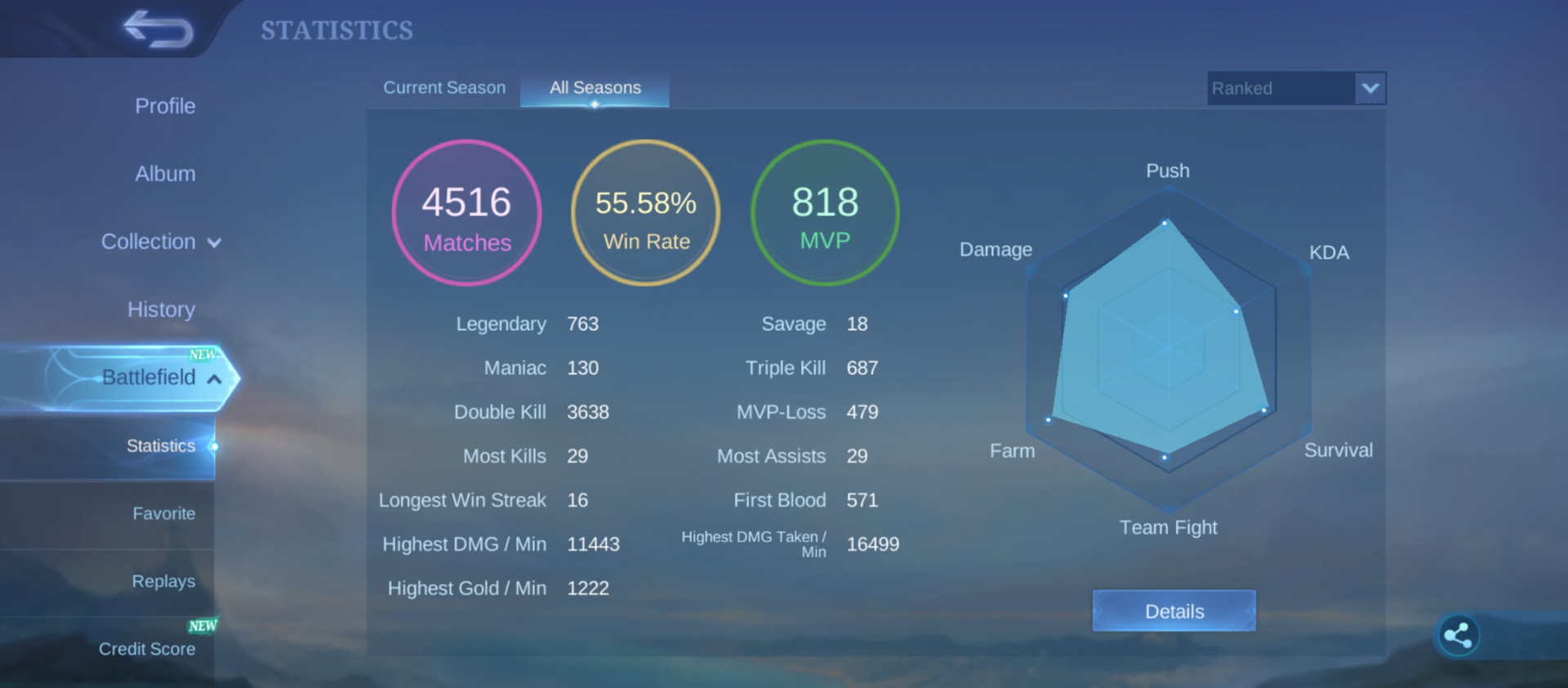
Task: Click the Triple Kill value 687
Action: pyautogui.click(x=862, y=368)
